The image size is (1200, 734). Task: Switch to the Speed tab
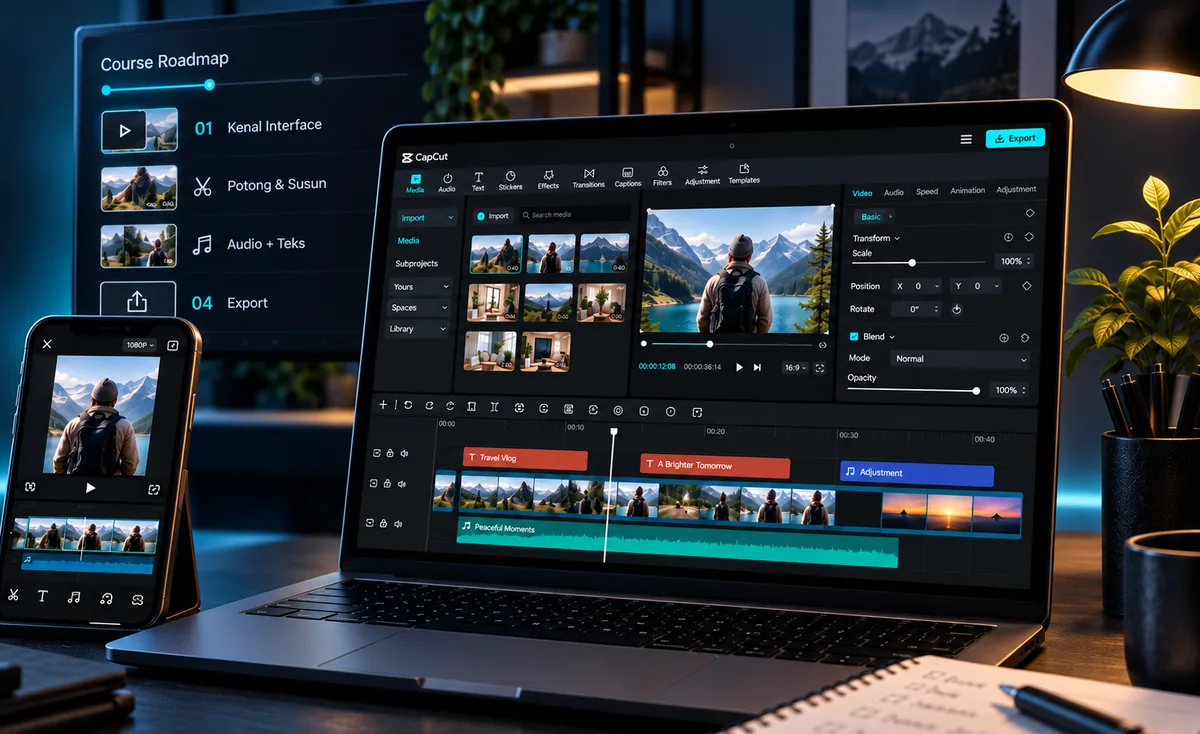pos(927,191)
